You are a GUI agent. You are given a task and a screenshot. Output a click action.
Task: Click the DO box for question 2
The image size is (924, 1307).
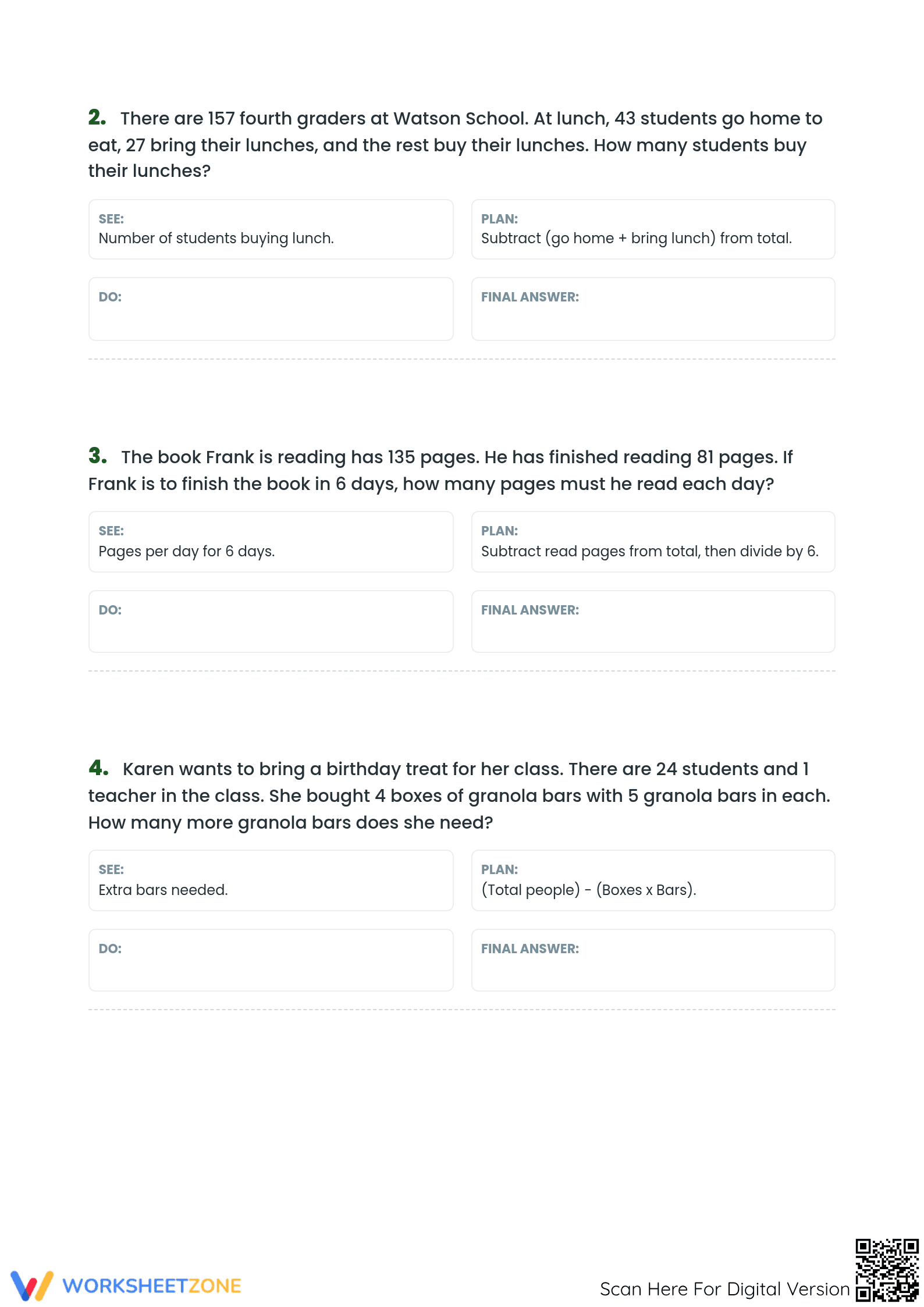pos(271,309)
